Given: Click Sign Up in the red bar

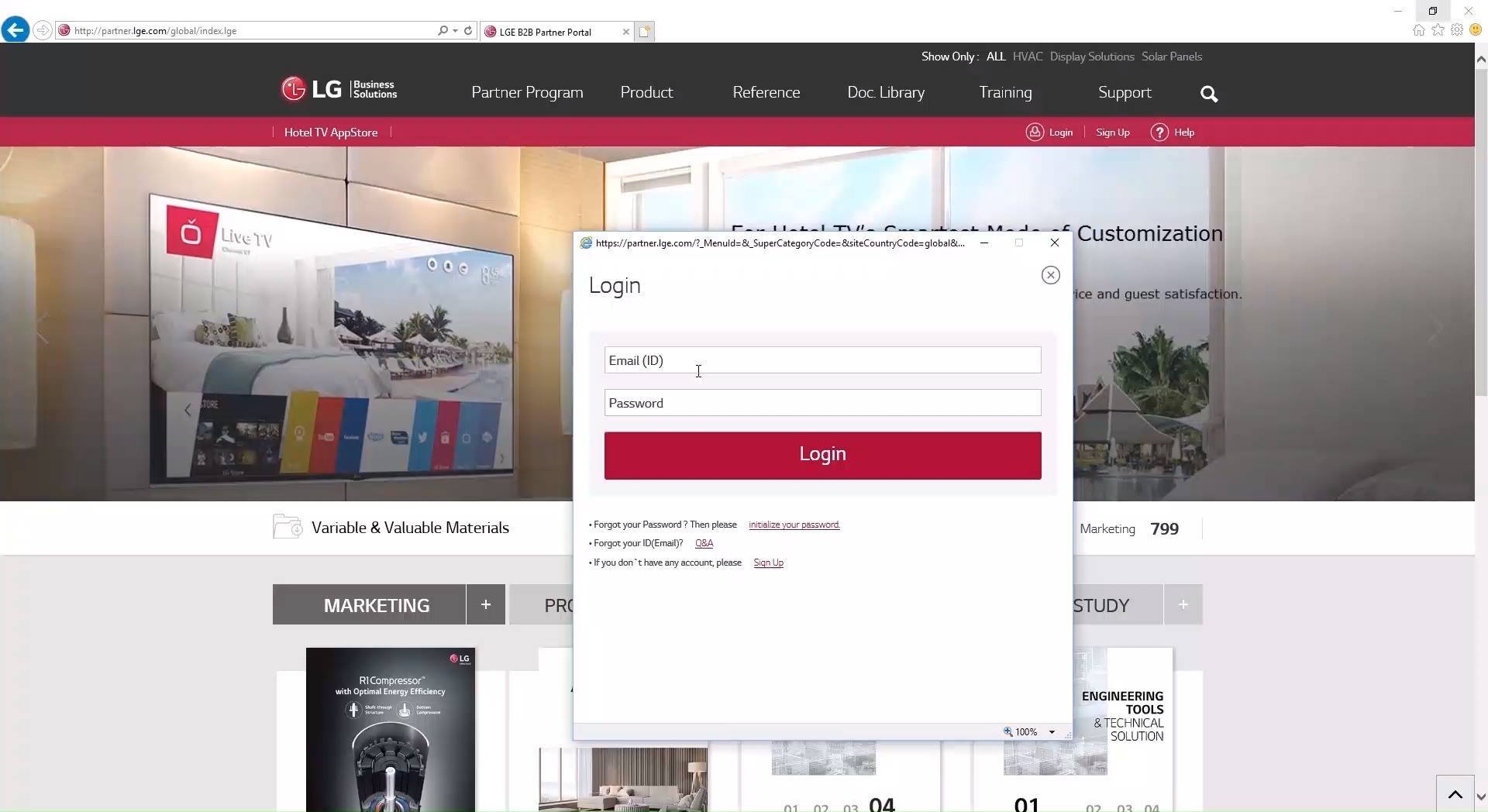Looking at the screenshot, I should coord(1113,132).
